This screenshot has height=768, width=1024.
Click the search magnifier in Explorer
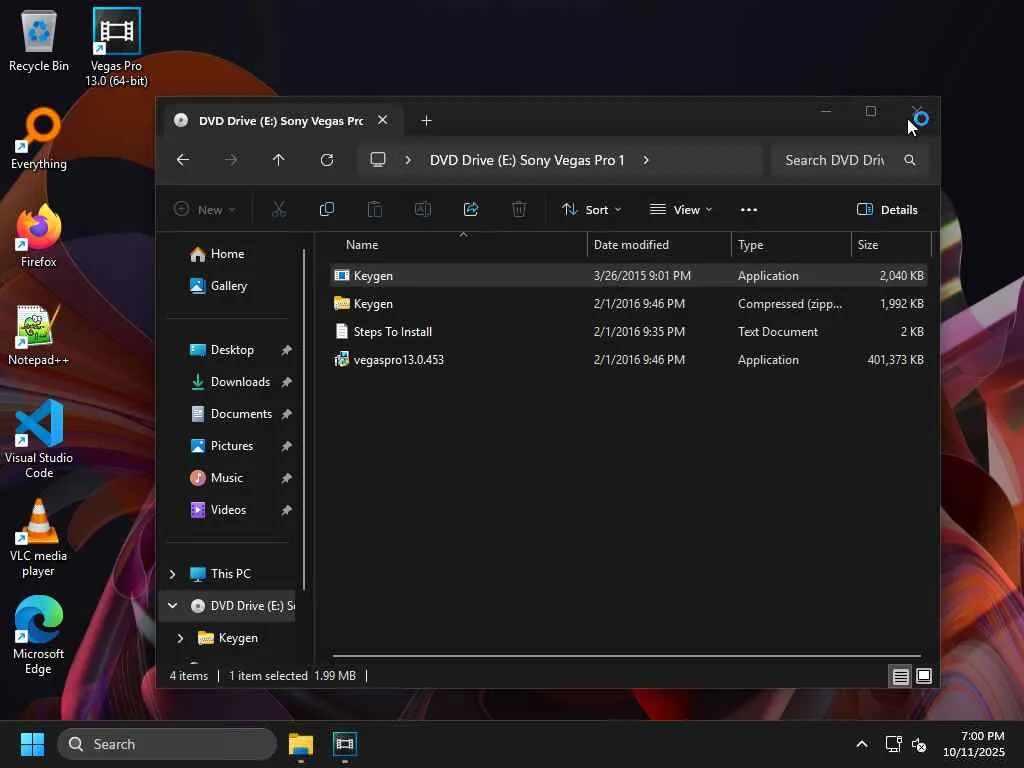click(x=910, y=160)
